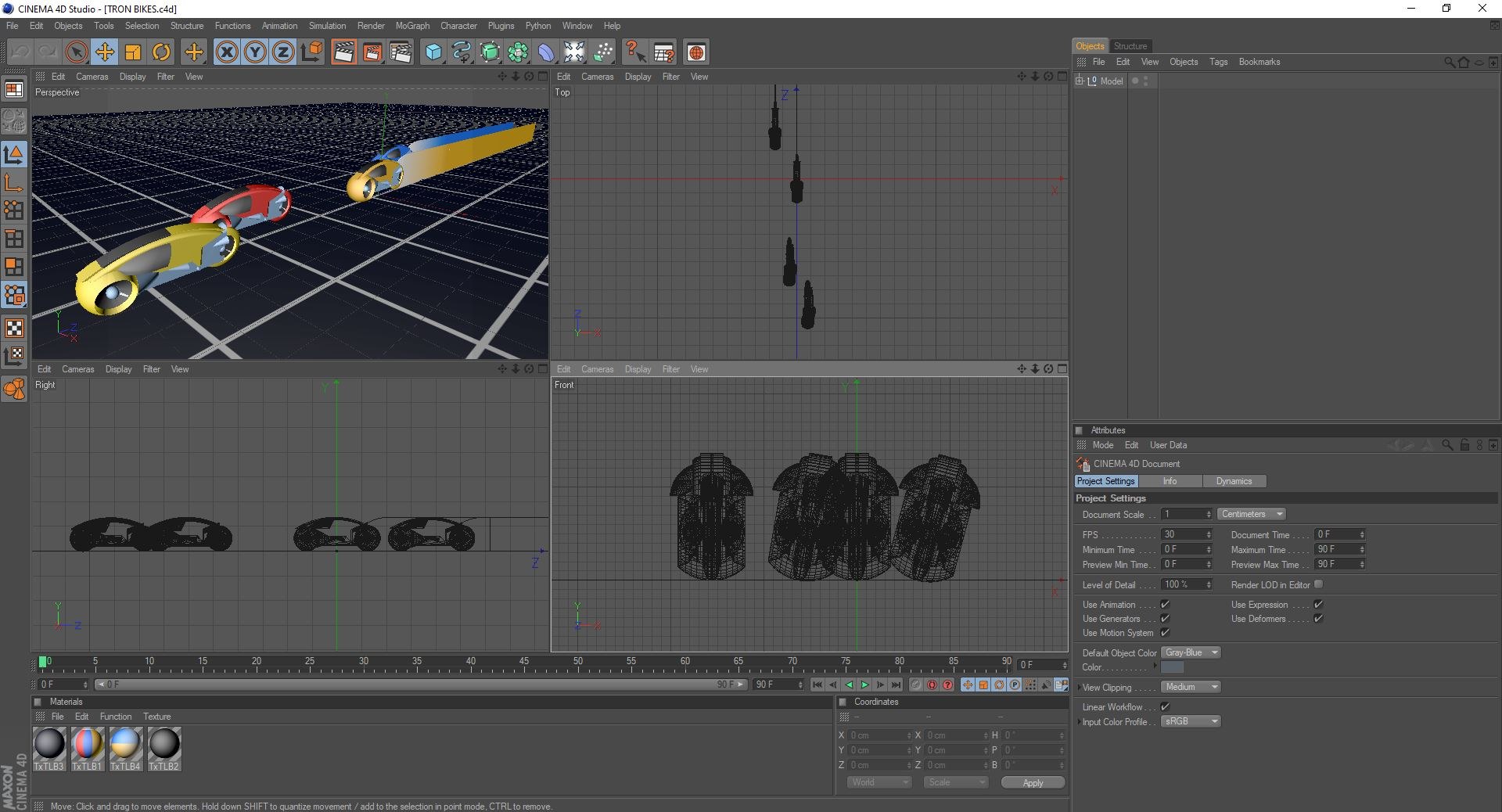Open the globe online-content icon
1502x812 pixels.
click(x=696, y=52)
